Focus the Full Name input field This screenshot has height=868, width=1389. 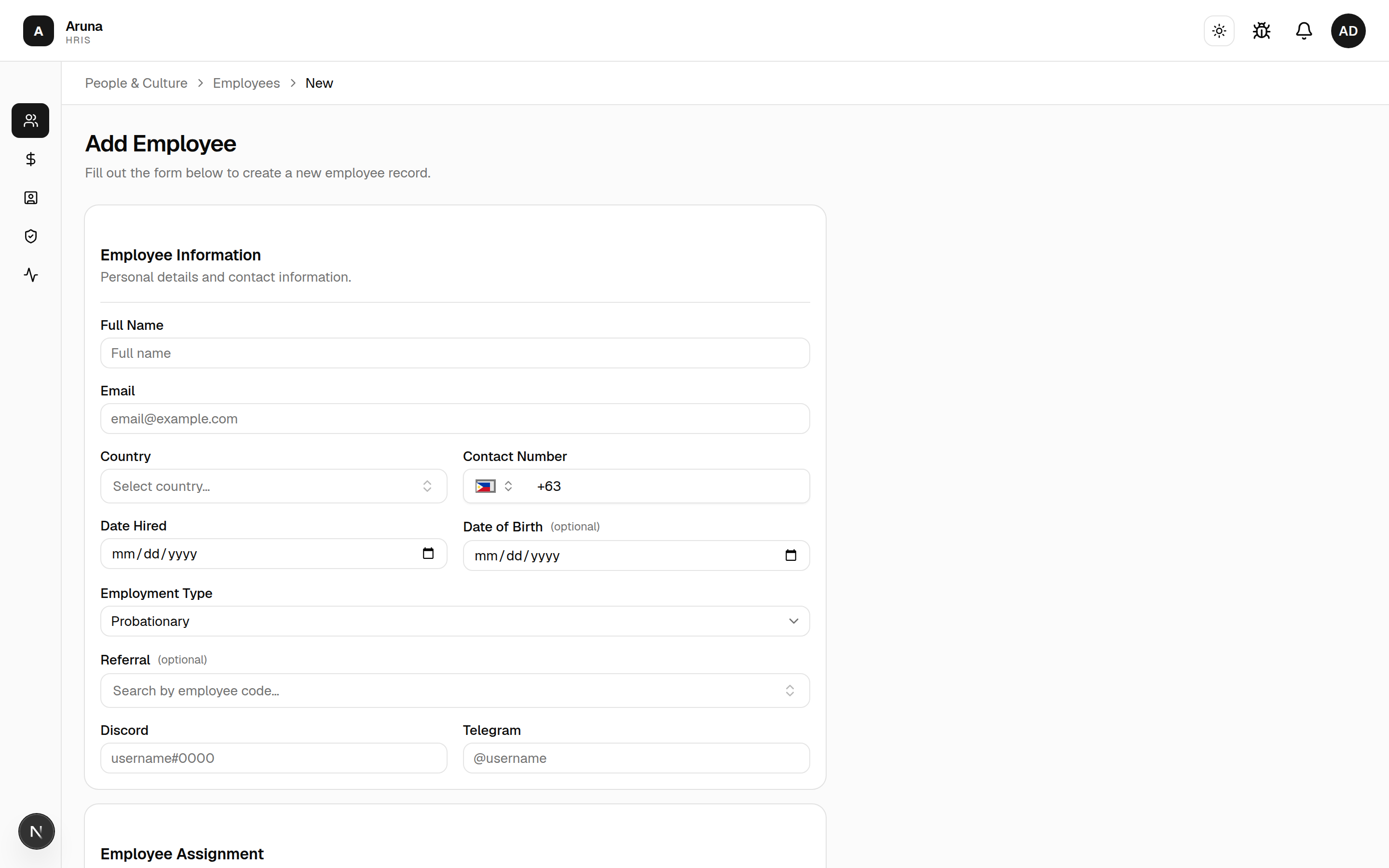455,353
